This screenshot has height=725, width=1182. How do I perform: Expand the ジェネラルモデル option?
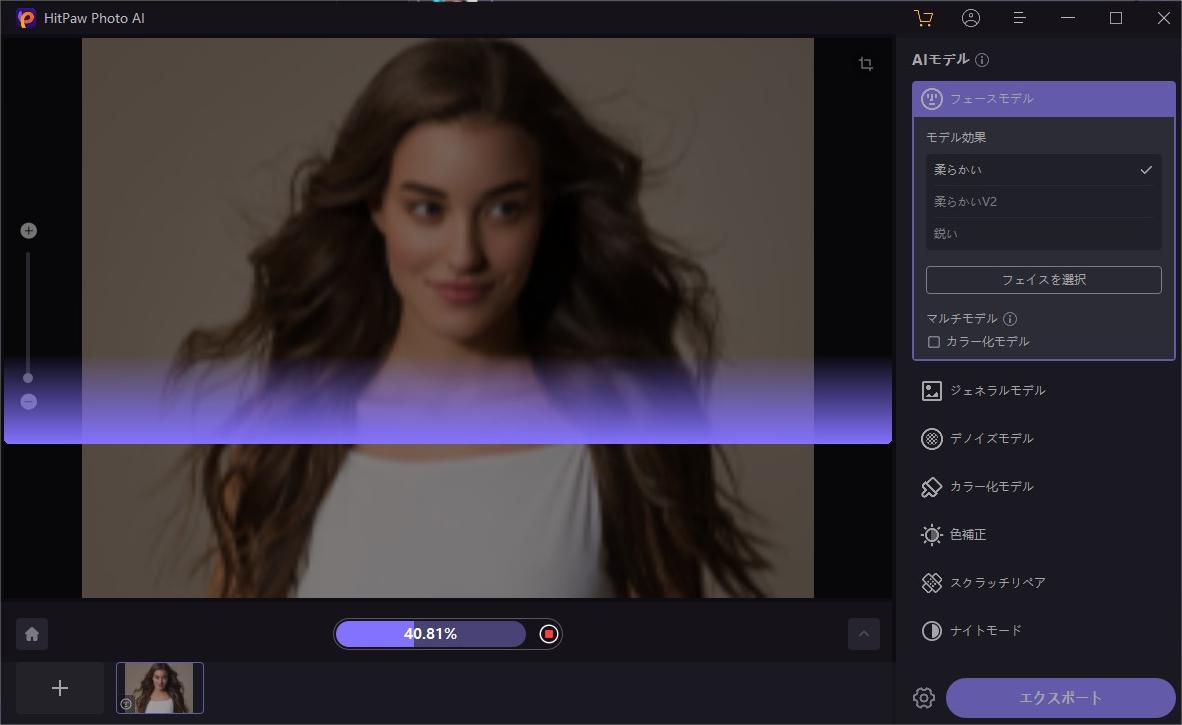[997, 391]
